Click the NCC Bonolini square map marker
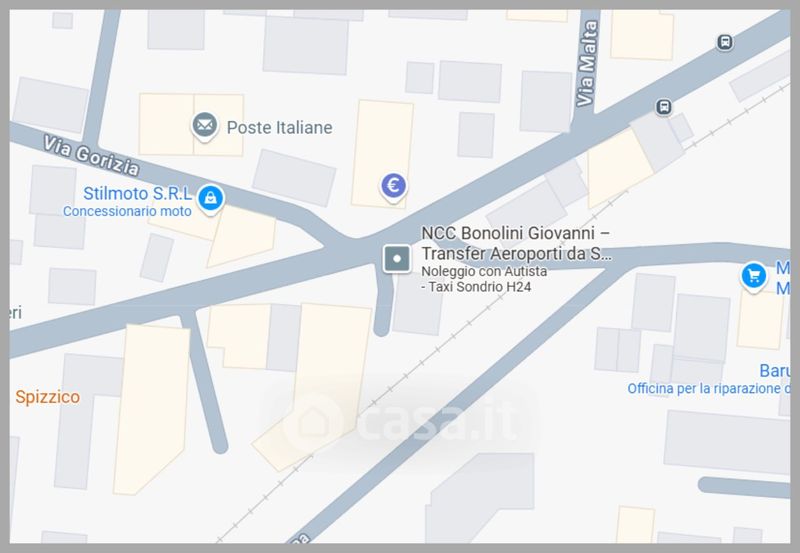This screenshot has height=553, width=800. coord(397,259)
